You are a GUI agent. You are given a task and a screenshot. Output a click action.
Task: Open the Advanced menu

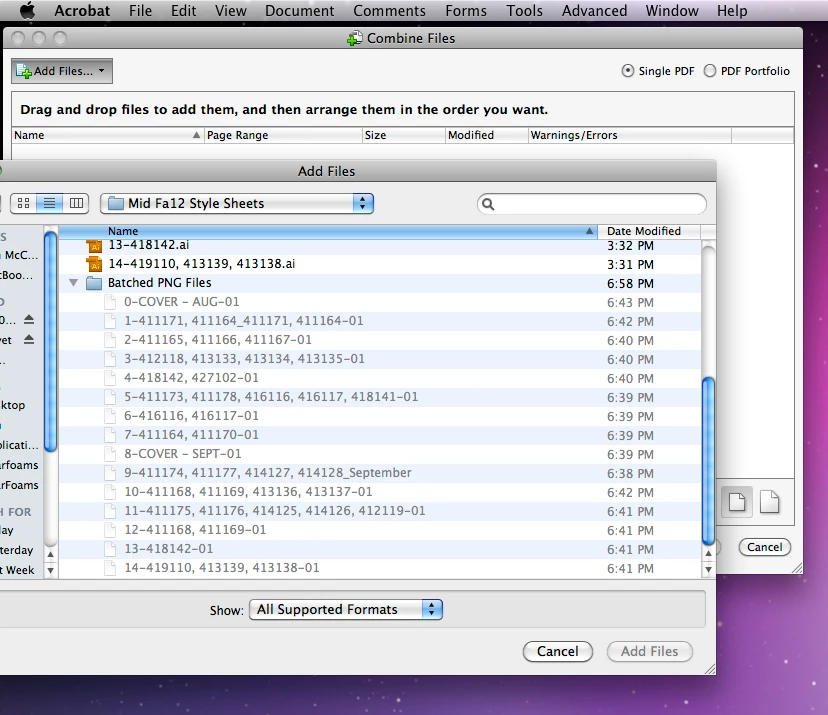594,11
